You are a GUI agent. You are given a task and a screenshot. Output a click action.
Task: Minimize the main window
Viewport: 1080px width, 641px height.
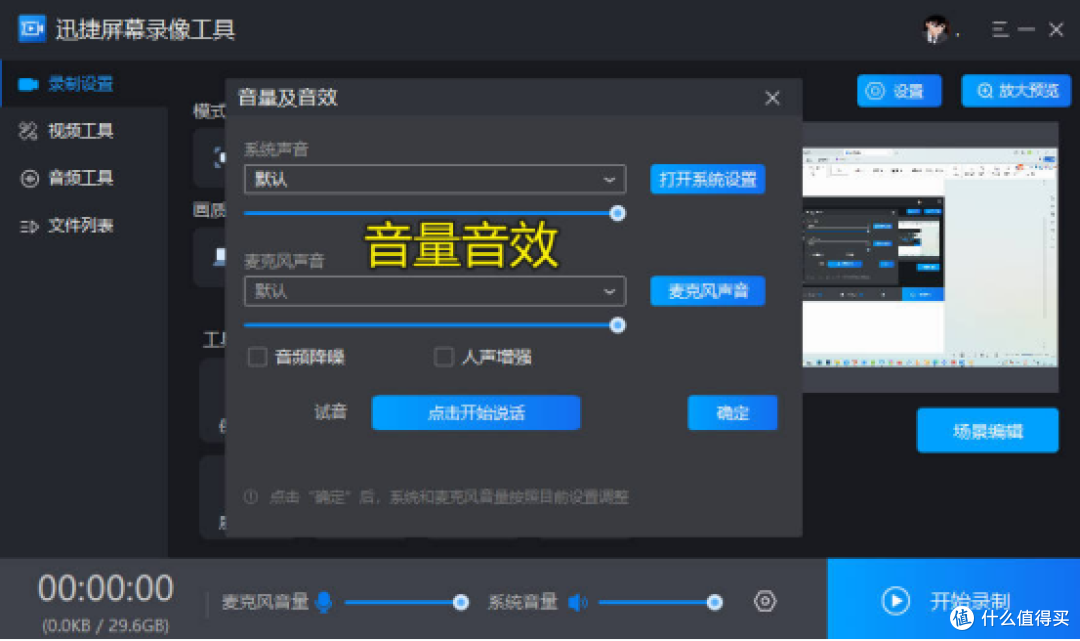point(1026,29)
